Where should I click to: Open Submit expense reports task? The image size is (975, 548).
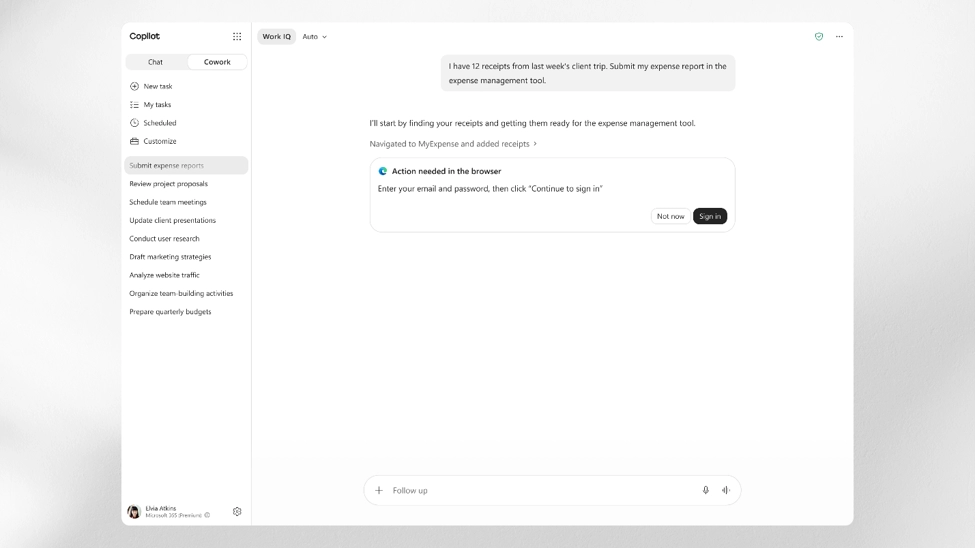click(x=186, y=165)
